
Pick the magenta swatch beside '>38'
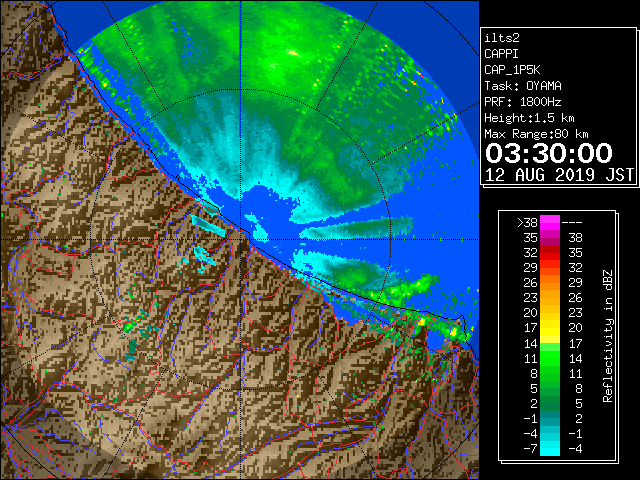(550, 223)
